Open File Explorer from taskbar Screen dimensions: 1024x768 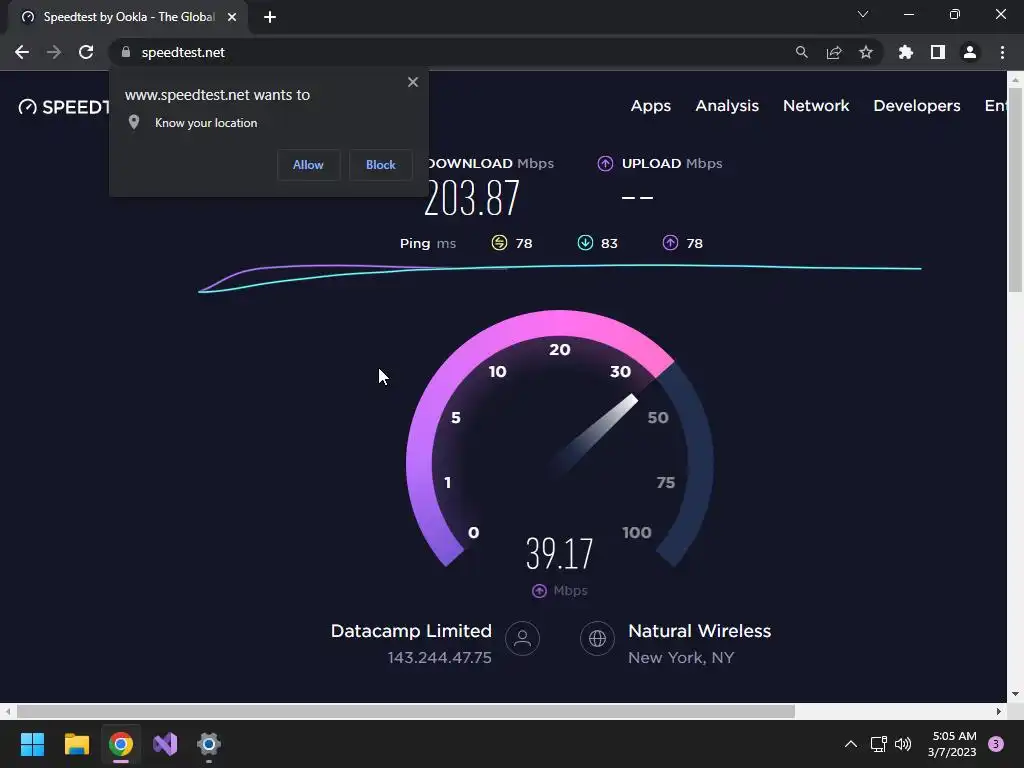76,744
